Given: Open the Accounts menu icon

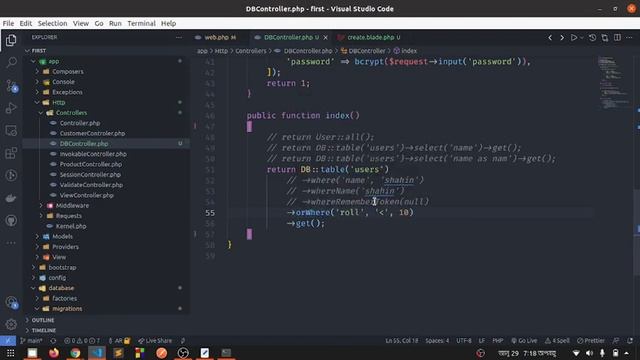Looking at the screenshot, I should click(x=11, y=302).
